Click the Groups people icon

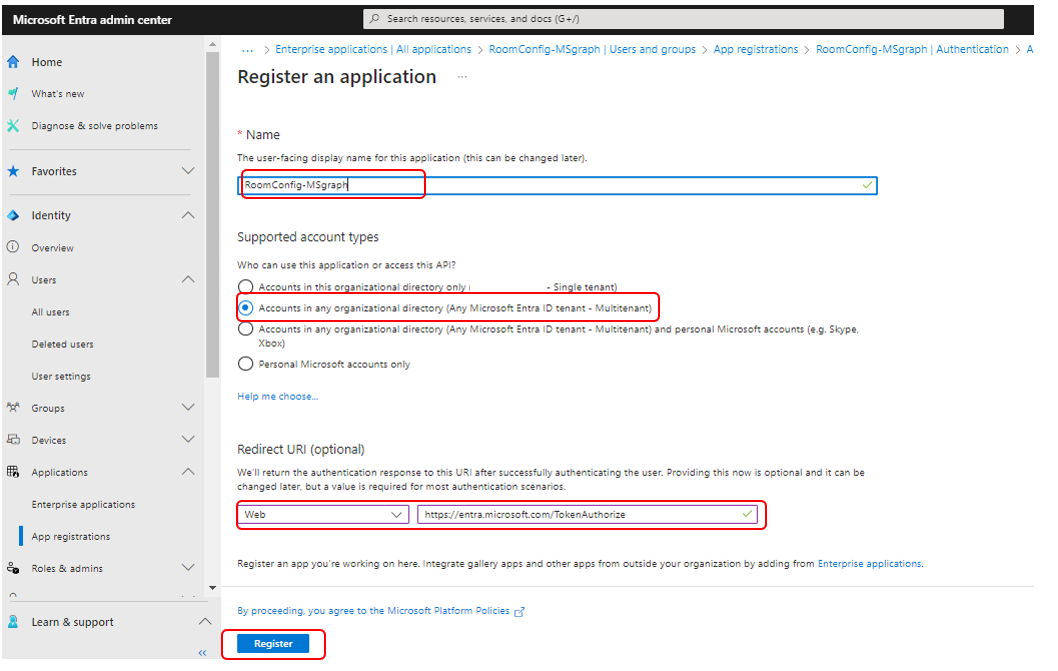pyautogui.click(x=13, y=408)
